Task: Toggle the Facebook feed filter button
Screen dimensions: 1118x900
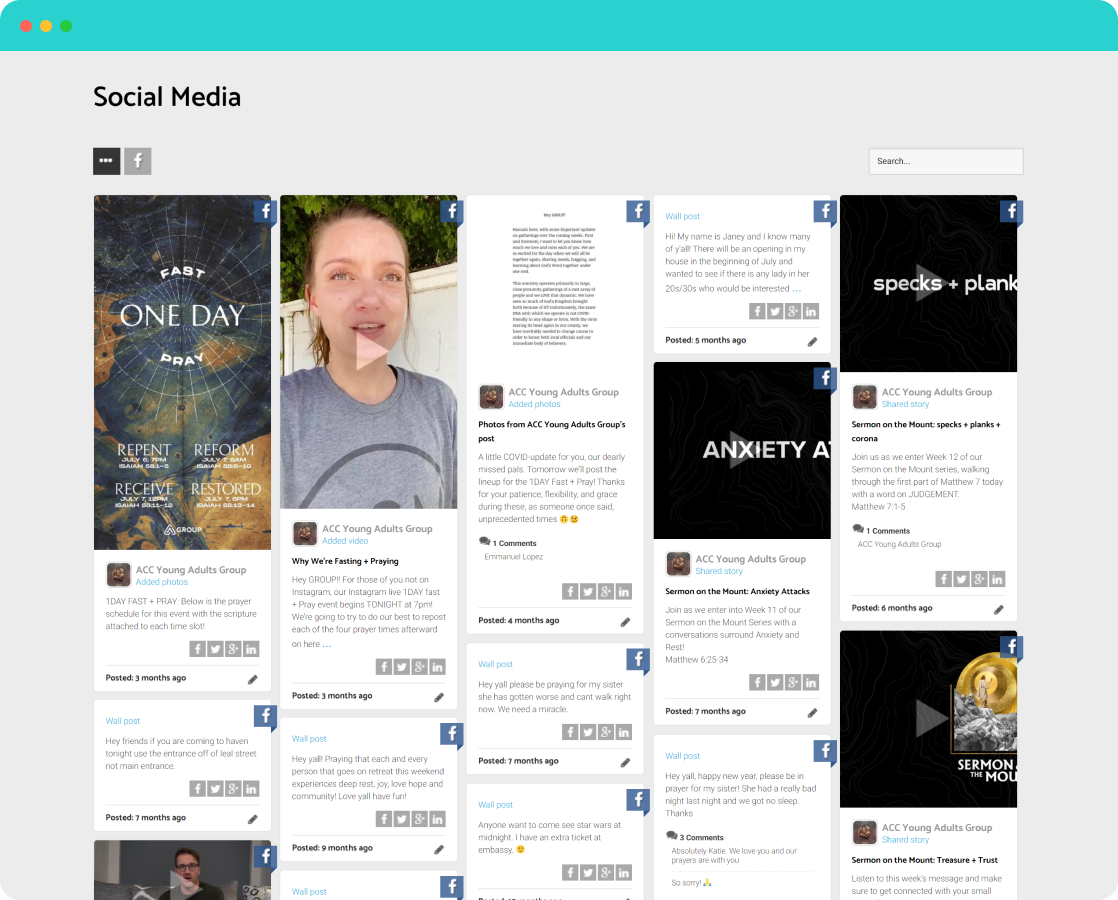Action: (138, 161)
